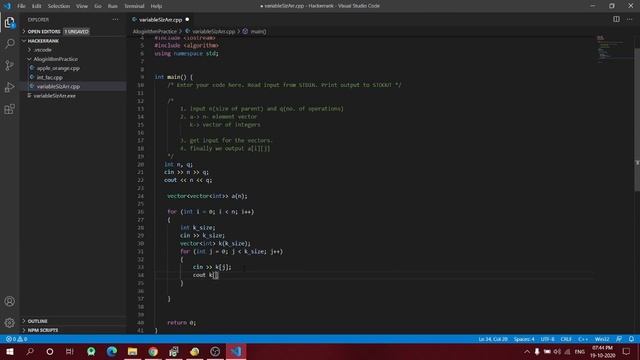The image size is (640, 360).
Task: Click the taskbar clock showing 07:44 PM
Action: click(602, 351)
